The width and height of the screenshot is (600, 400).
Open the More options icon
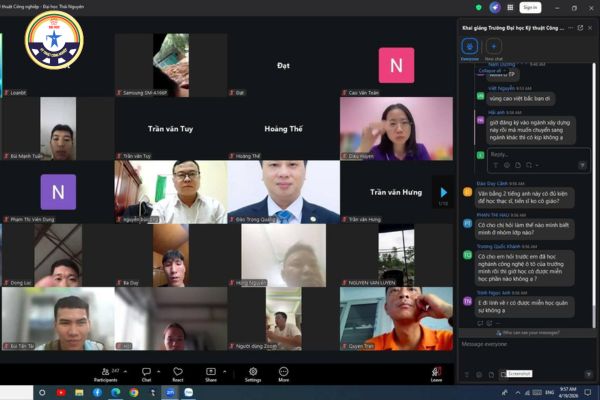(x=284, y=374)
